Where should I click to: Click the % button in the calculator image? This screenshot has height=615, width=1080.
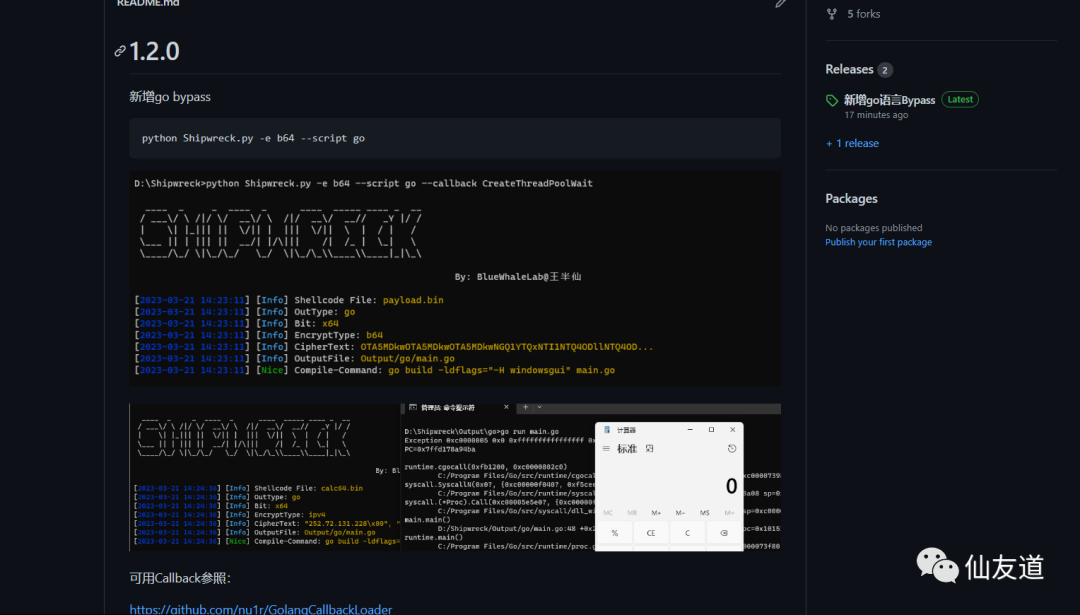[x=614, y=533]
